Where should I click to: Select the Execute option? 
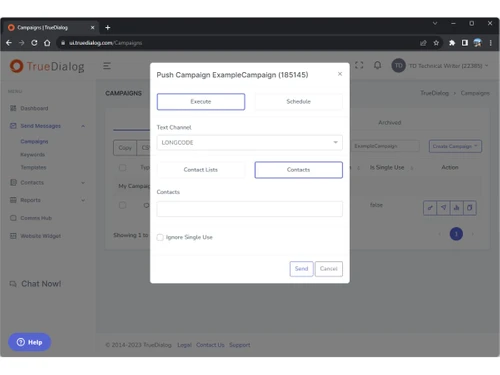pyautogui.click(x=201, y=102)
